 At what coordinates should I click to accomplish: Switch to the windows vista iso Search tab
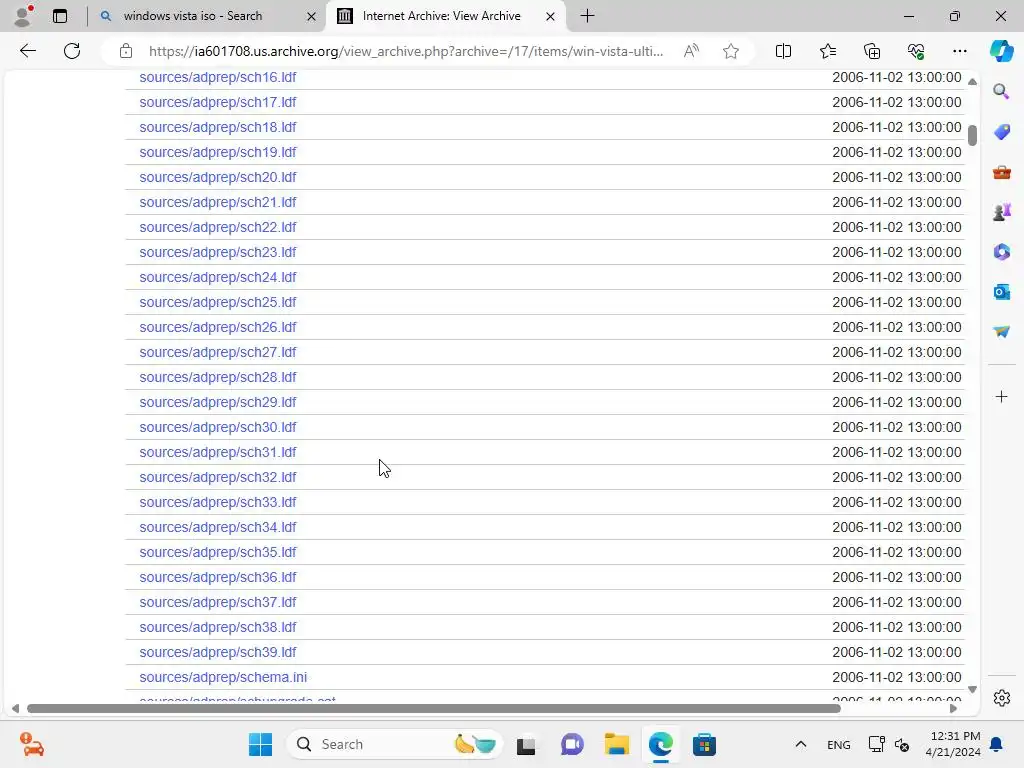(193, 16)
